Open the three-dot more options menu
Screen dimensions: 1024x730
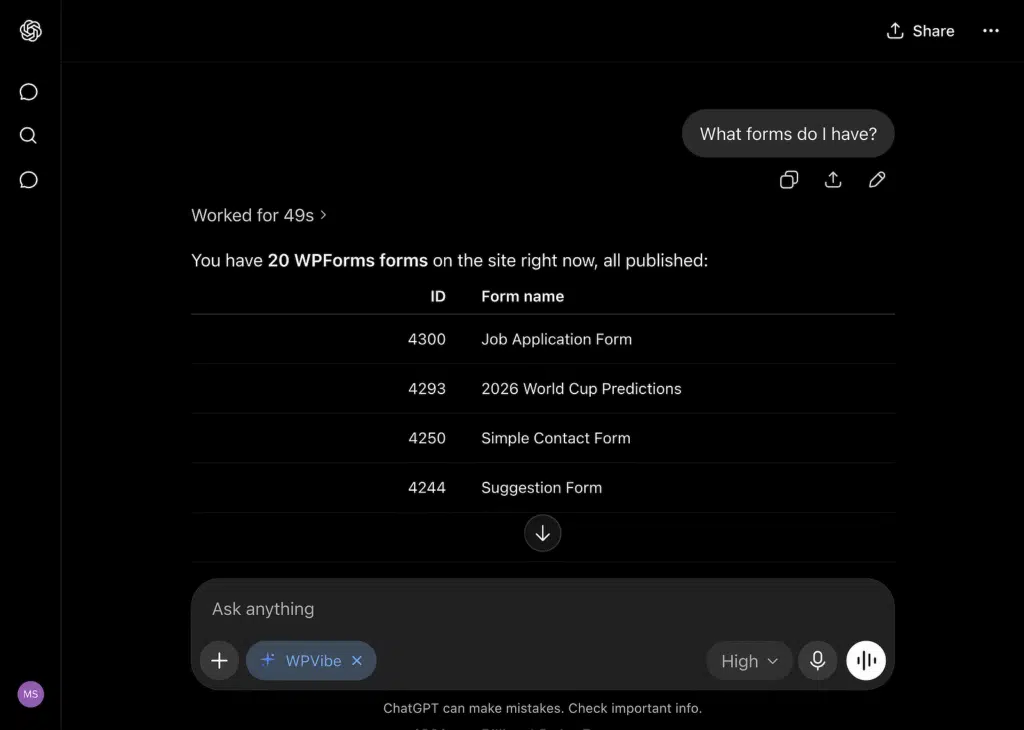[991, 31]
